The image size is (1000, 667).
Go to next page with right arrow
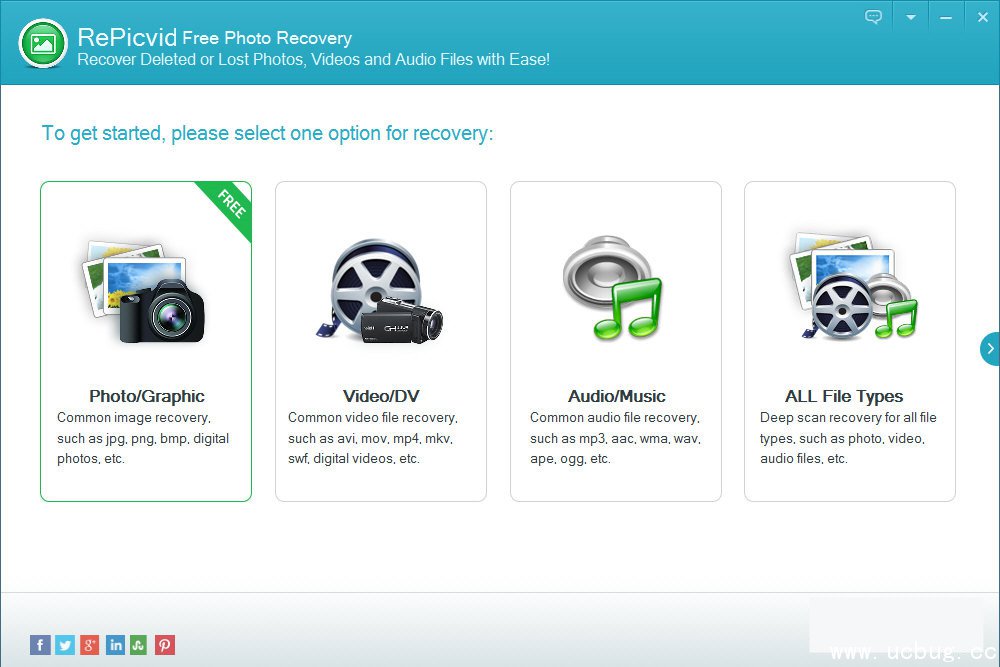tap(990, 349)
